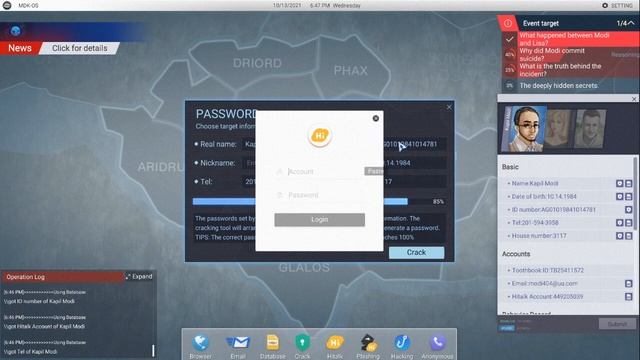The height and width of the screenshot is (360, 640).
Task: Click the globe news icon
Action: click(16, 31)
